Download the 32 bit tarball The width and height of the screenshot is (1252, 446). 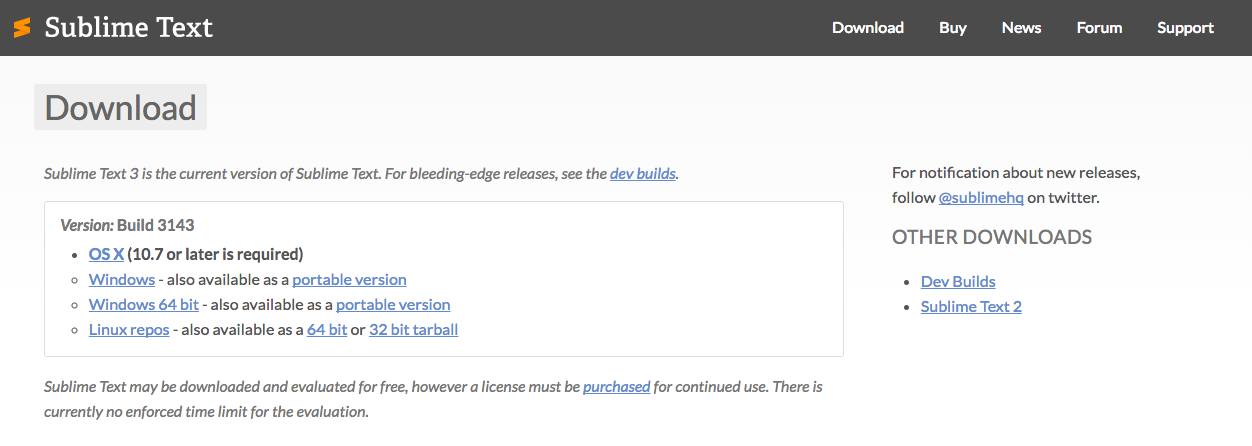click(x=413, y=329)
